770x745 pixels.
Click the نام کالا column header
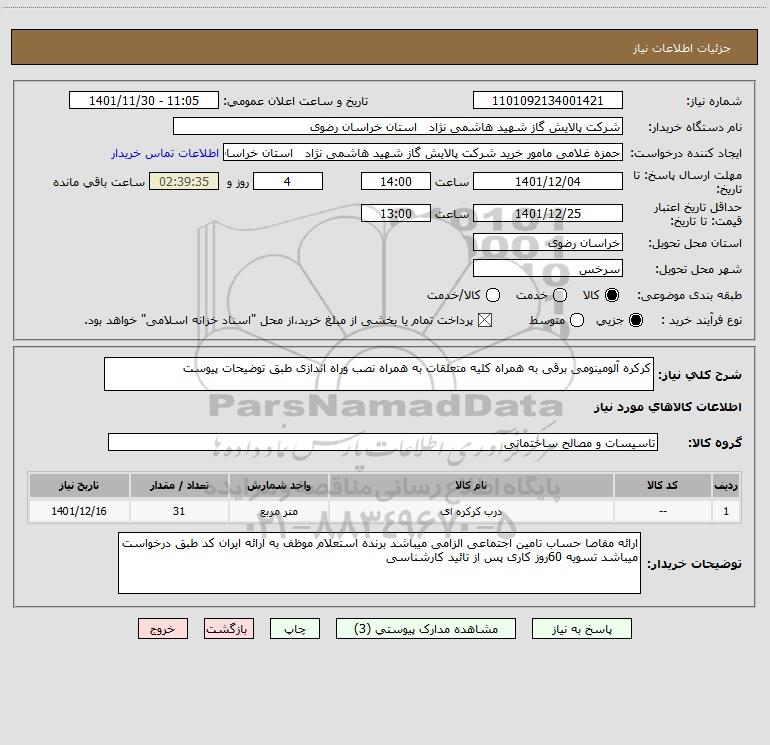[x=470, y=485]
